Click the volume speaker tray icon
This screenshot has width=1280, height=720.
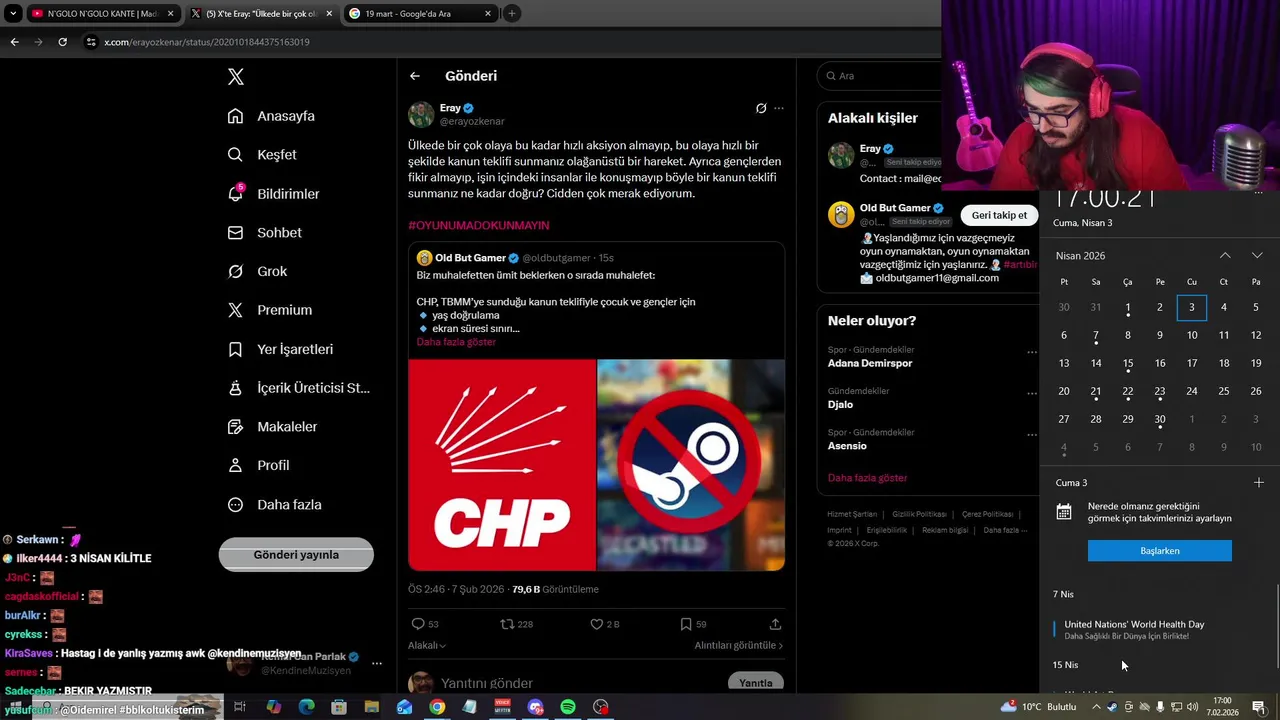[x=1192, y=707]
